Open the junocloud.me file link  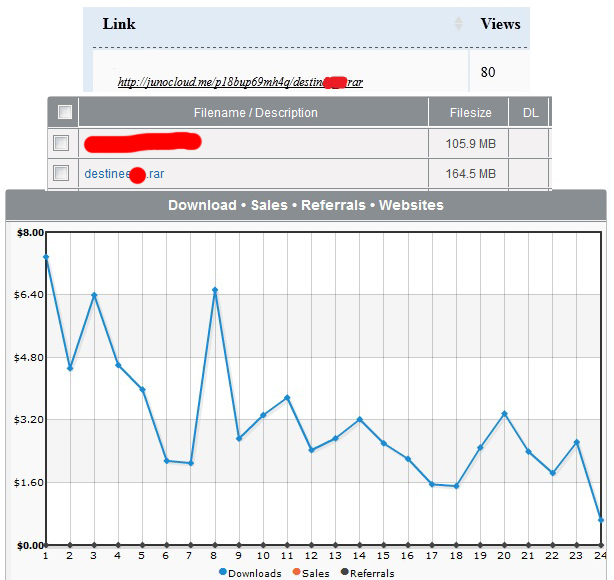[x=240, y=82]
